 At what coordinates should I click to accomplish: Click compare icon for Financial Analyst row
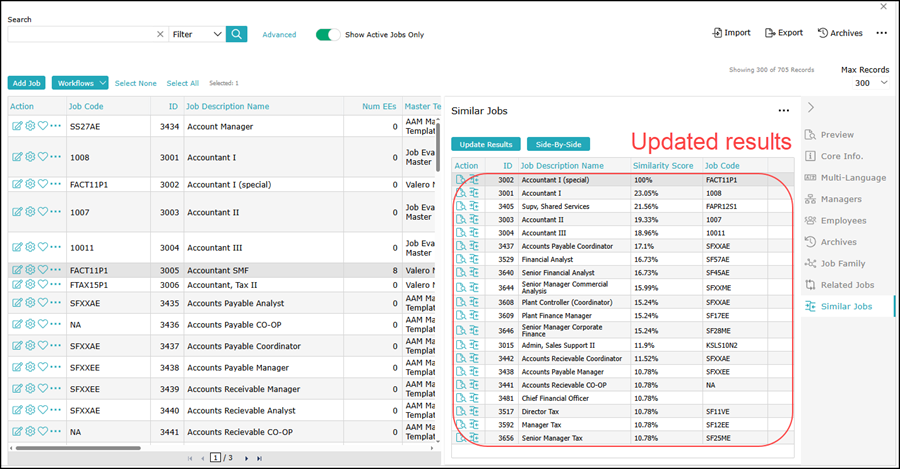[474, 259]
